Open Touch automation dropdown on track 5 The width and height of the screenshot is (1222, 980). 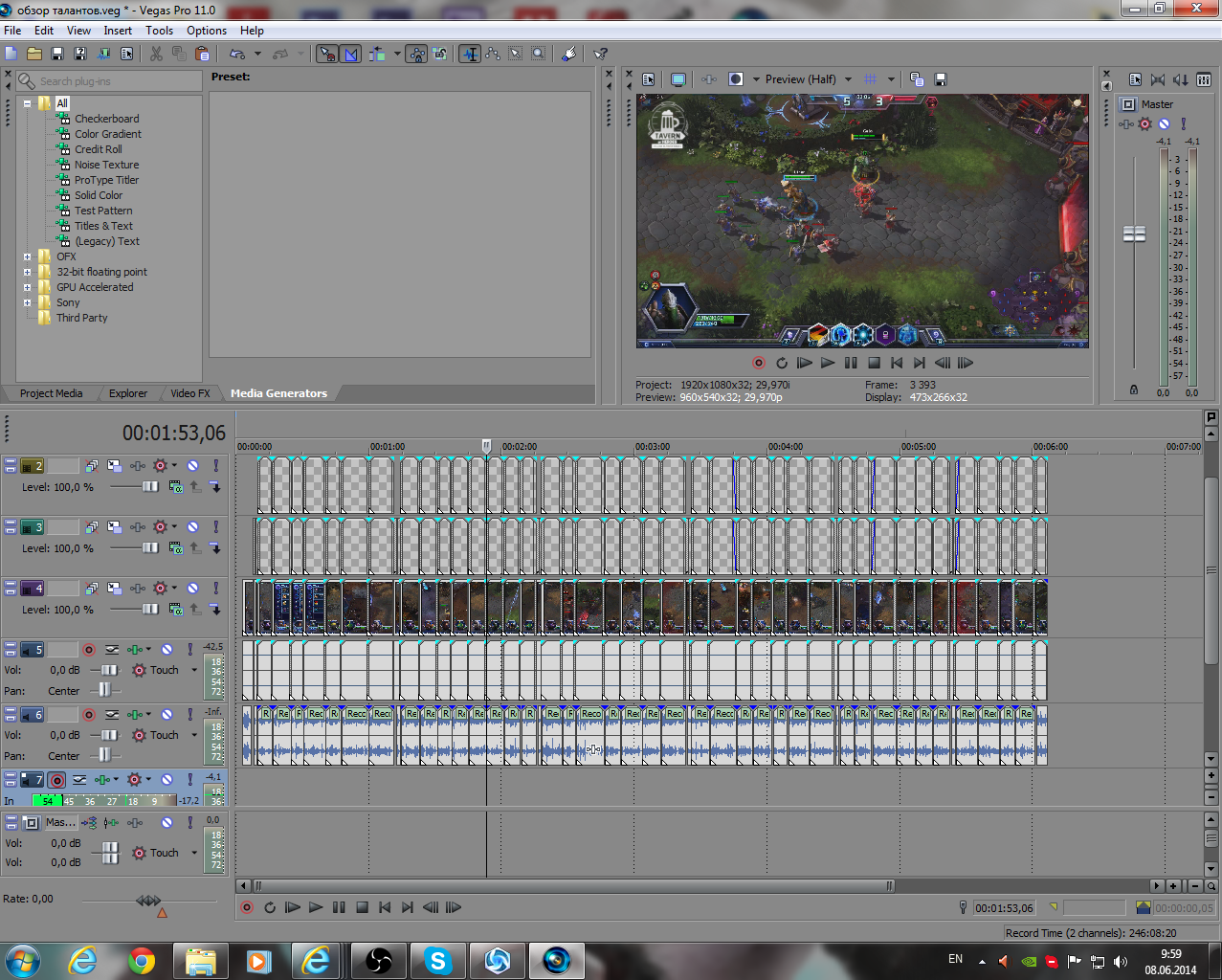point(194,670)
